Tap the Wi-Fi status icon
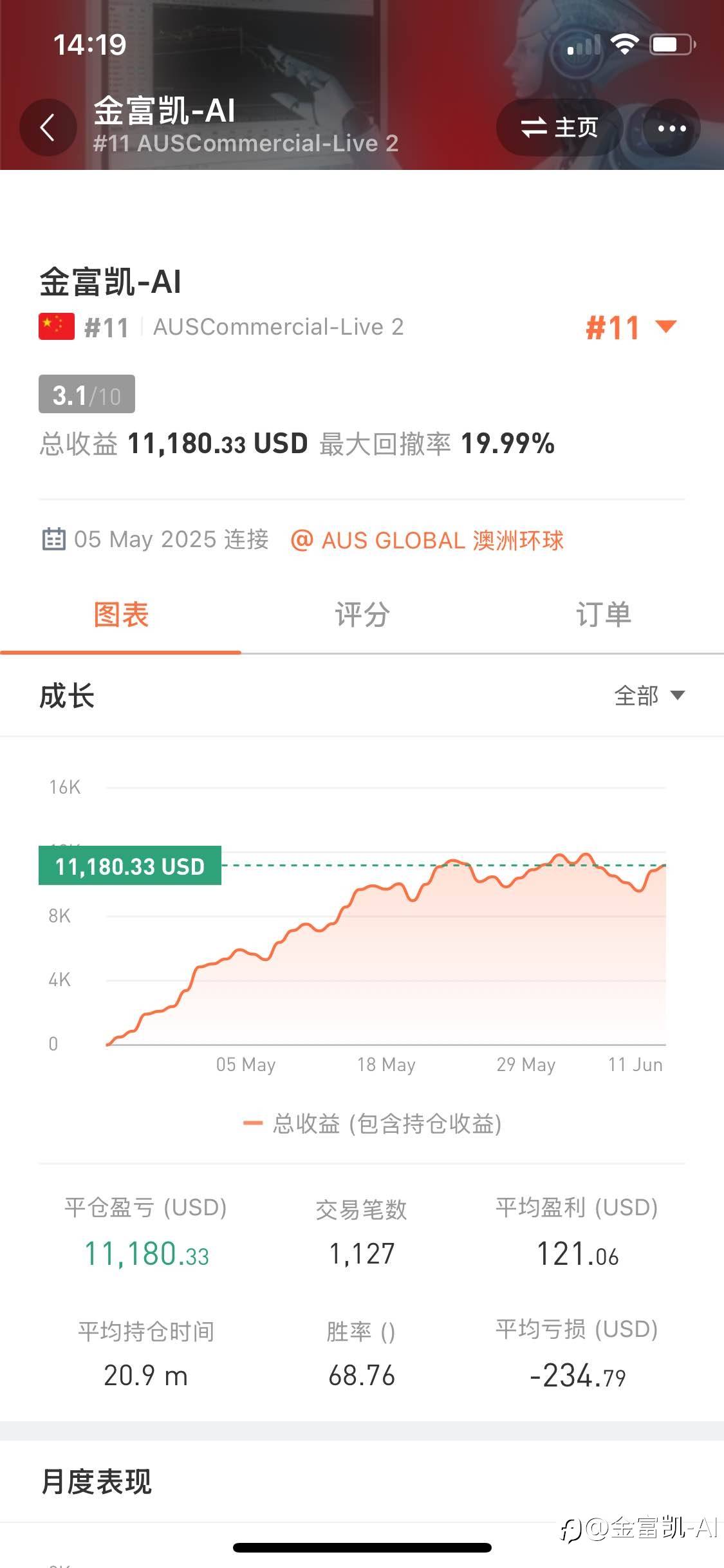724x1568 pixels. (624, 44)
